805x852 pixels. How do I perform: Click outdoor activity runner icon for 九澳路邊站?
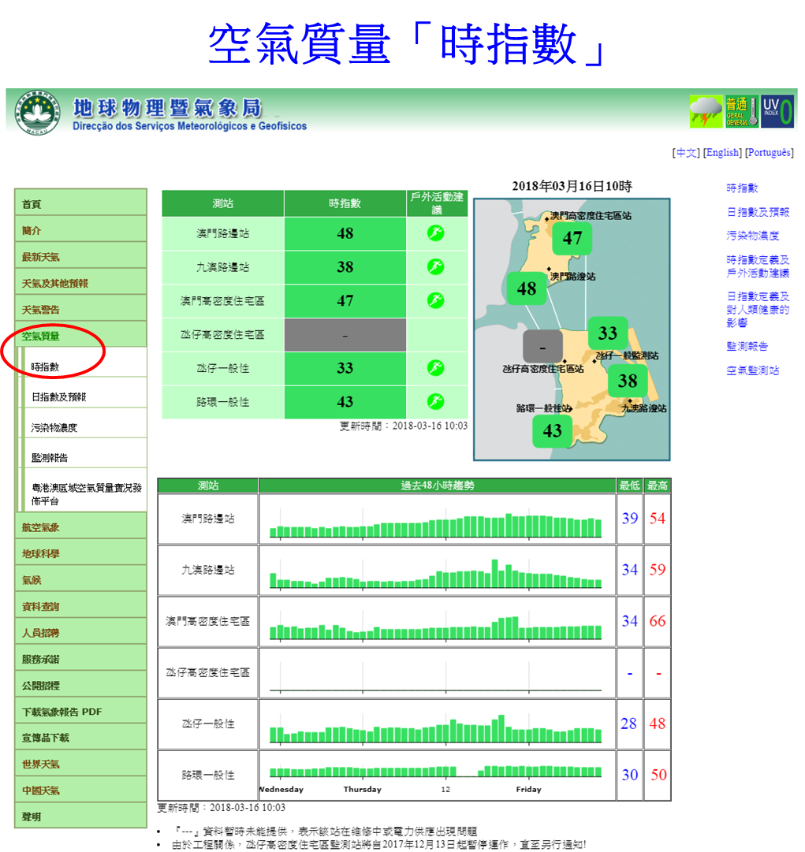pos(435,267)
